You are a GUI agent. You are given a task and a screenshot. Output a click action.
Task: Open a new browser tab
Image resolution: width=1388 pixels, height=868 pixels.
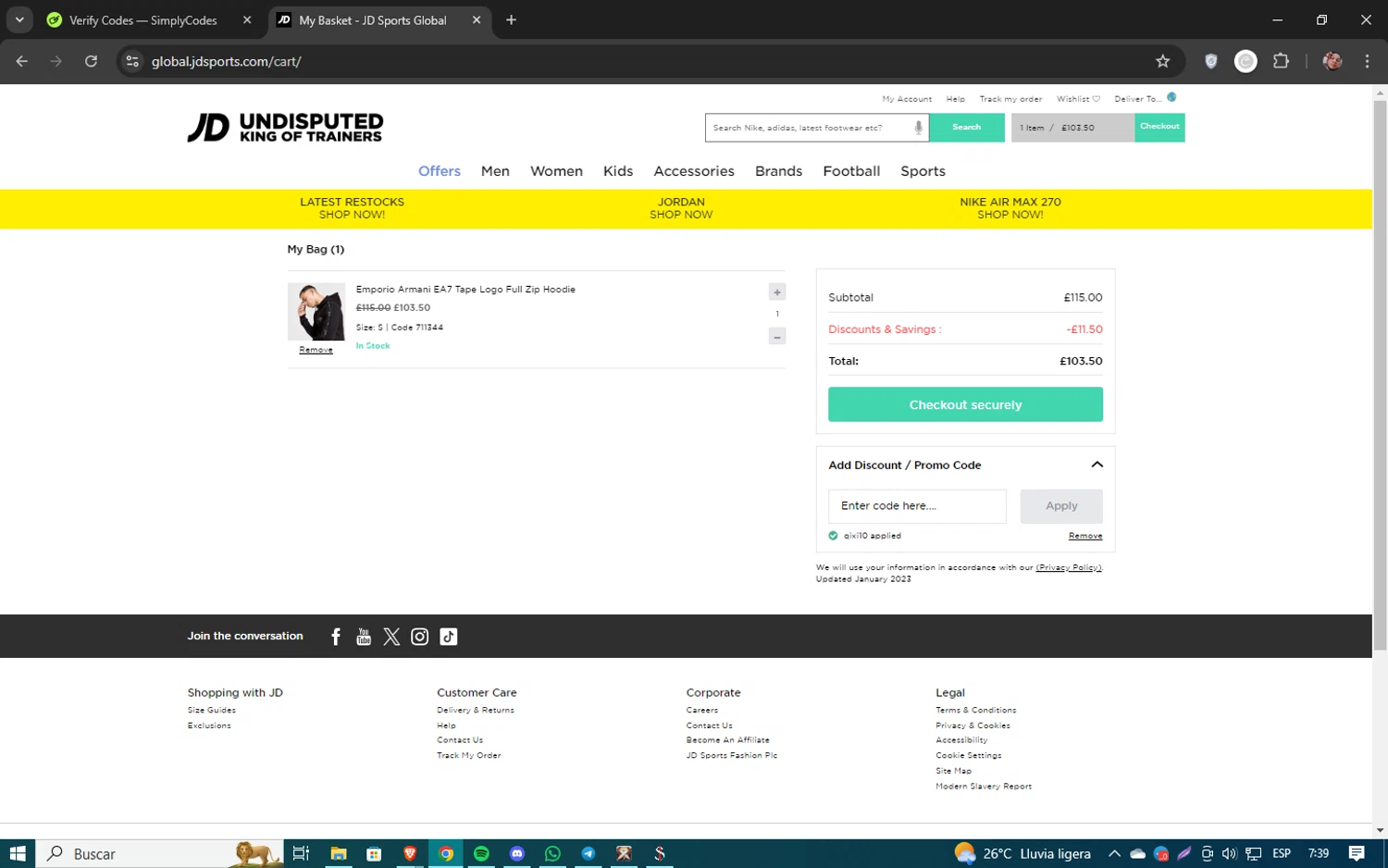coord(511,19)
